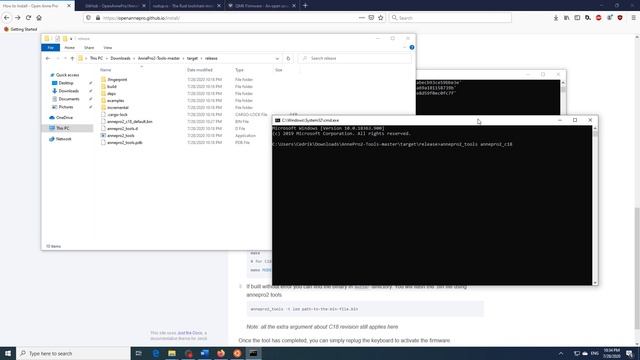Open Edge from the taskbar
640x360 pixels.
click(x=156, y=353)
